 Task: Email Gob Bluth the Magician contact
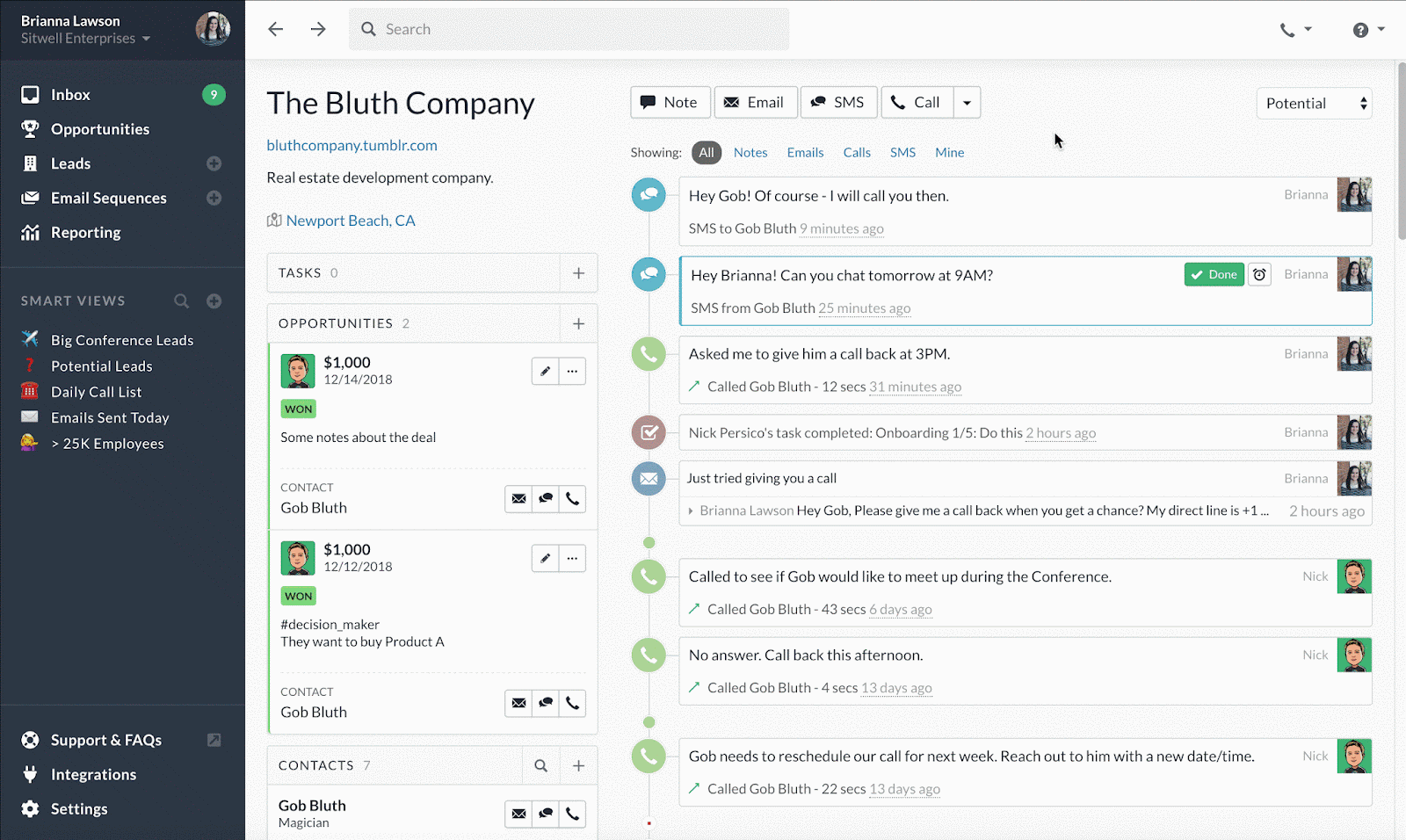pyautogui.click(x=518, y=814)
